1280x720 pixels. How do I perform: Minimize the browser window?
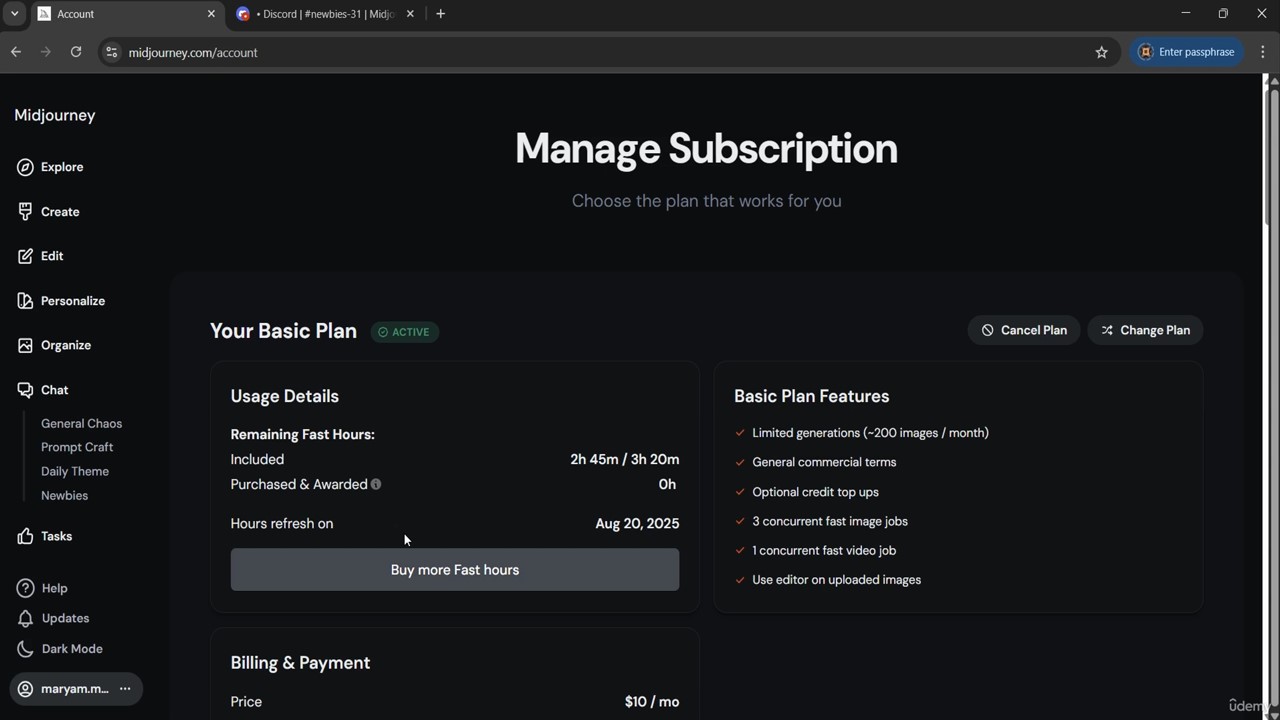1186,13
